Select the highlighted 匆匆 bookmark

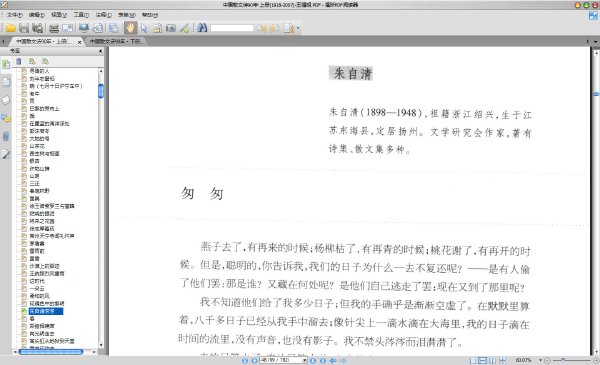46,311
